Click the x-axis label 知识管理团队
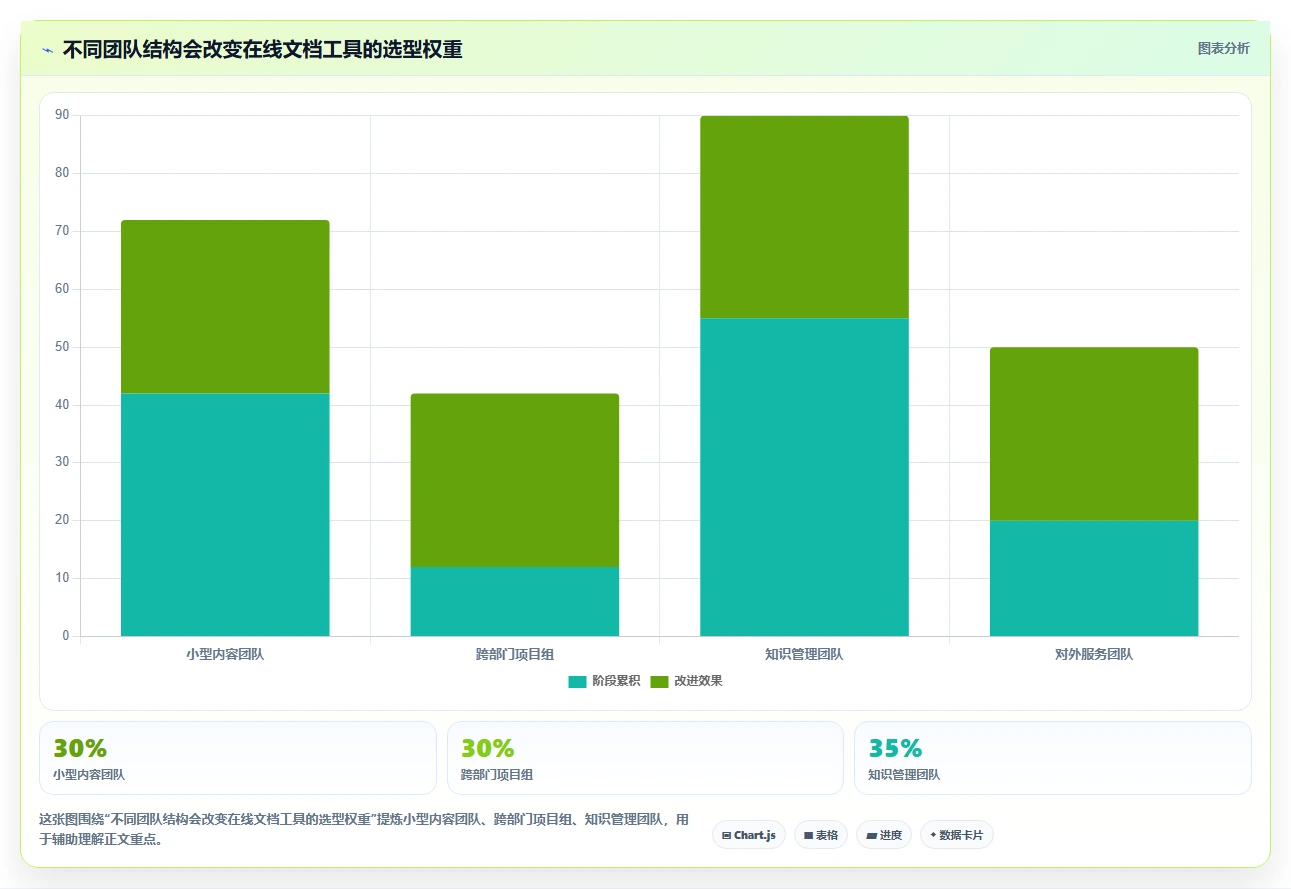 (804, 655)
